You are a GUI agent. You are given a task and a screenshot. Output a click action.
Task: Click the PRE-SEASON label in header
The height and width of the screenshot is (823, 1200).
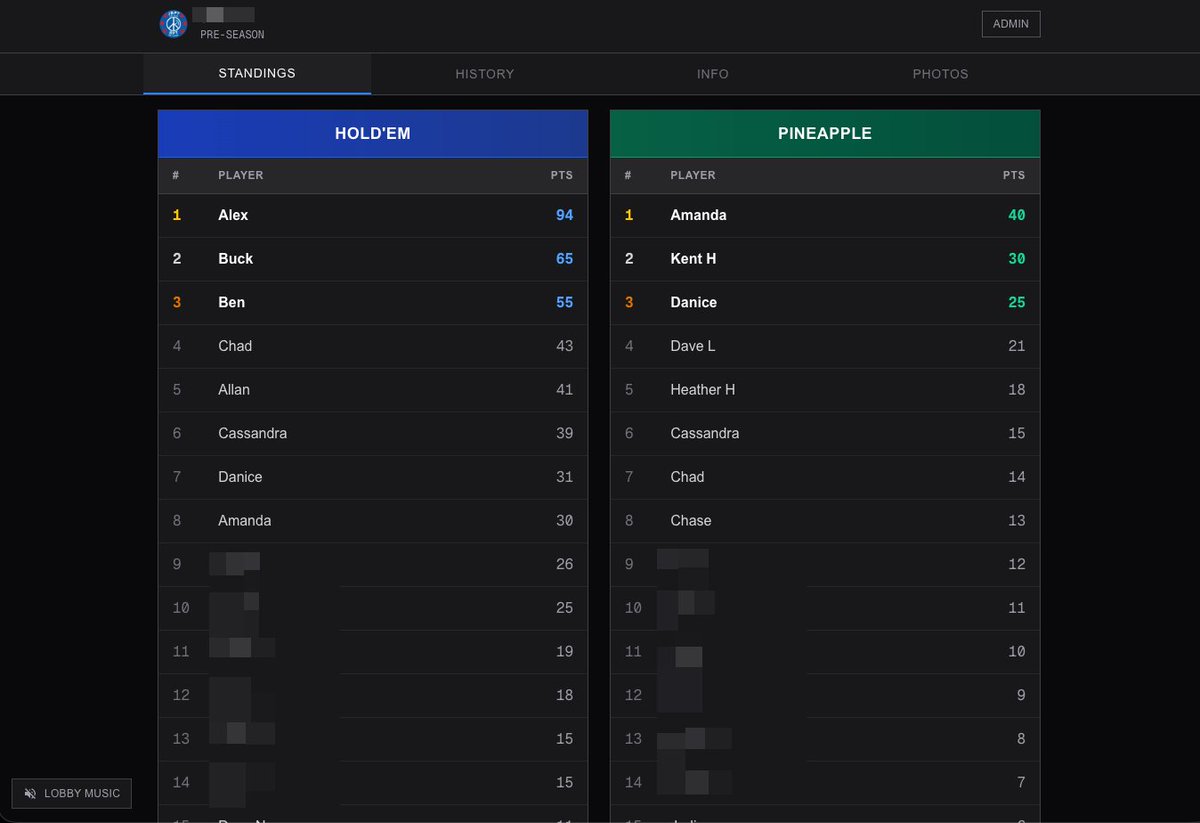point(232,35)
